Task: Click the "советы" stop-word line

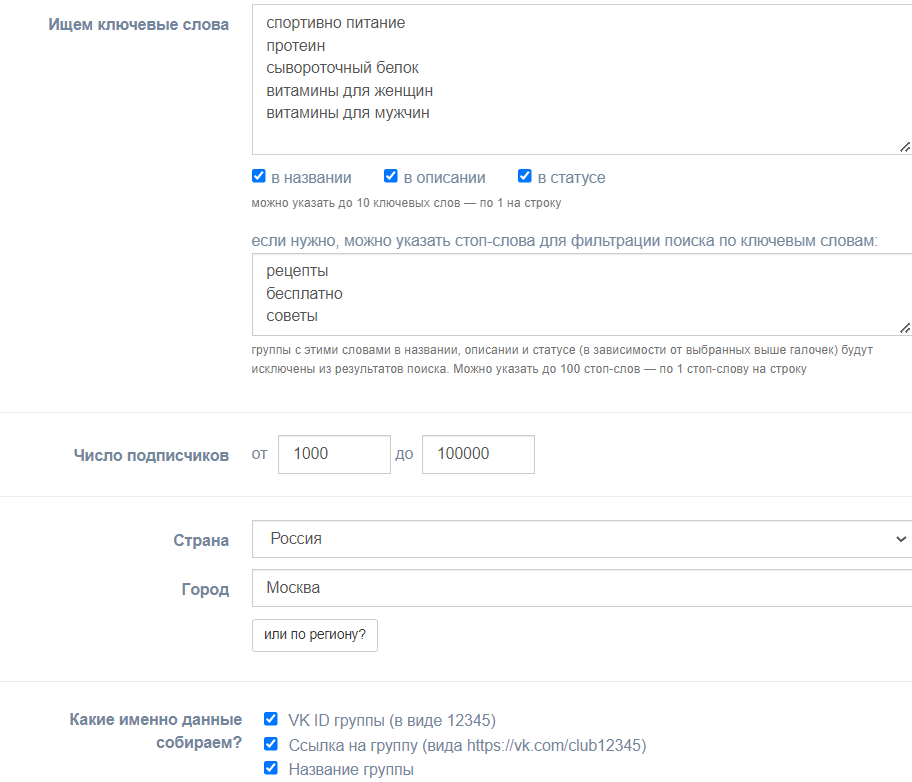Action: tap(292, 316)
